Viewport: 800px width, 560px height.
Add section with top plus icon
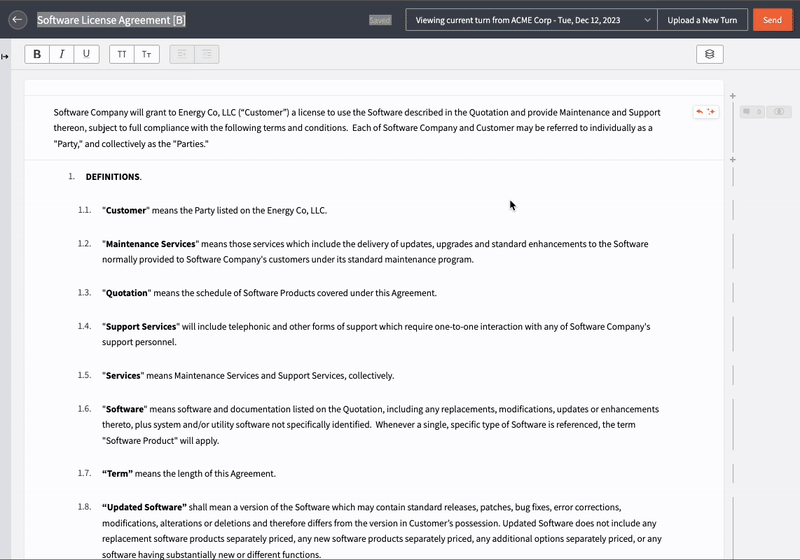tap(733, 96)
